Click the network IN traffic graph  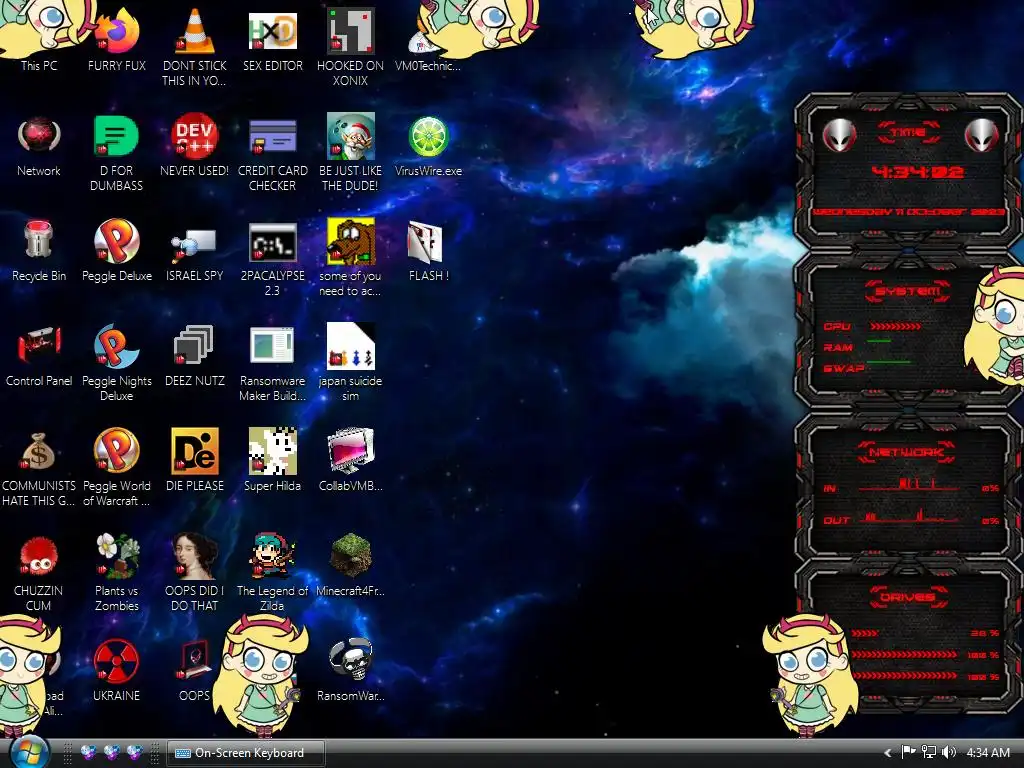click(909, 485)
